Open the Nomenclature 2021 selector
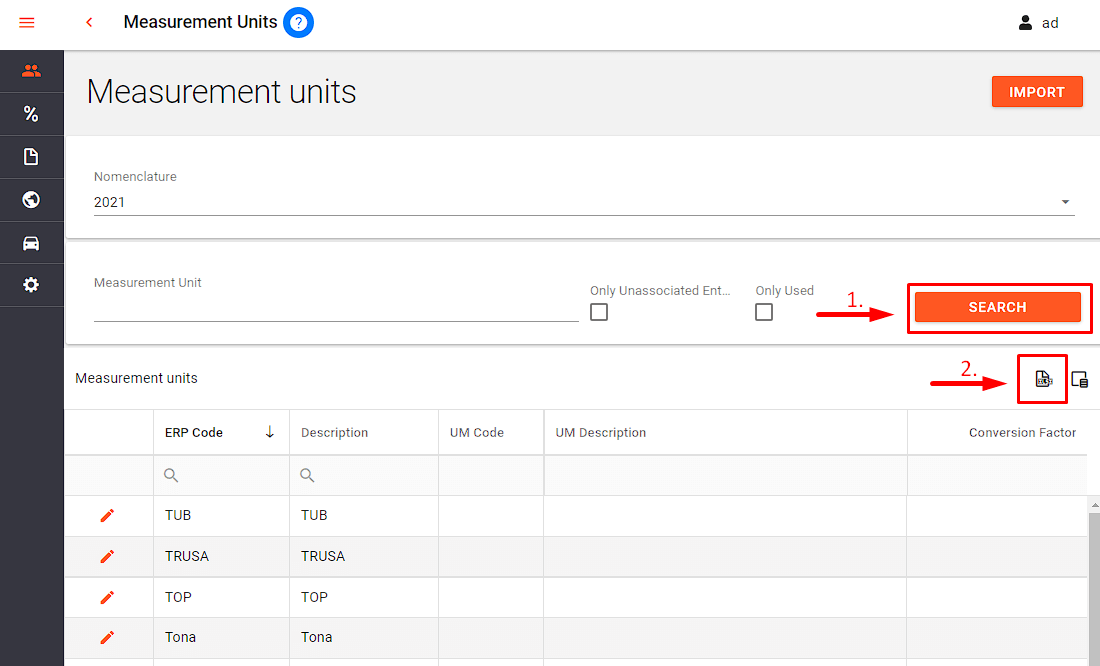Screen dimensions: 1100x666 coord(584,202)
